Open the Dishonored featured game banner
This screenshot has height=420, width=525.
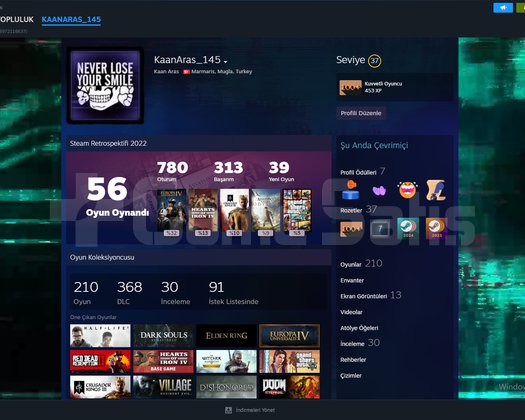click(226, 387)
